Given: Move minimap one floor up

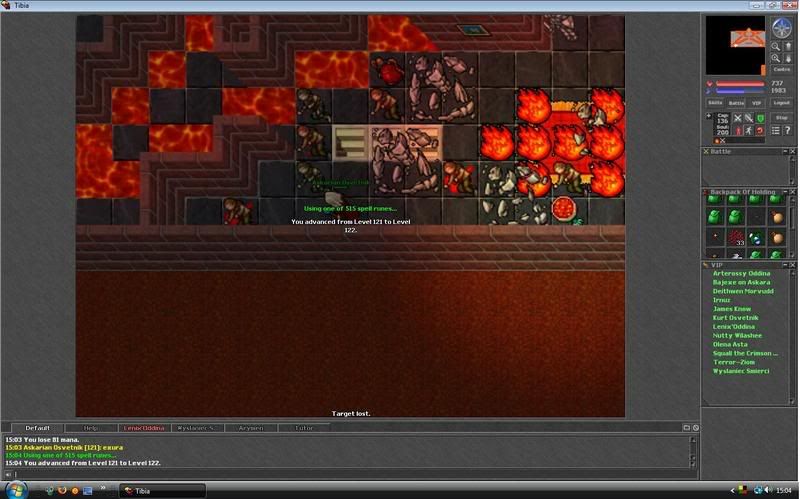Looking at the screenshot, I should [x=788, y=46].
